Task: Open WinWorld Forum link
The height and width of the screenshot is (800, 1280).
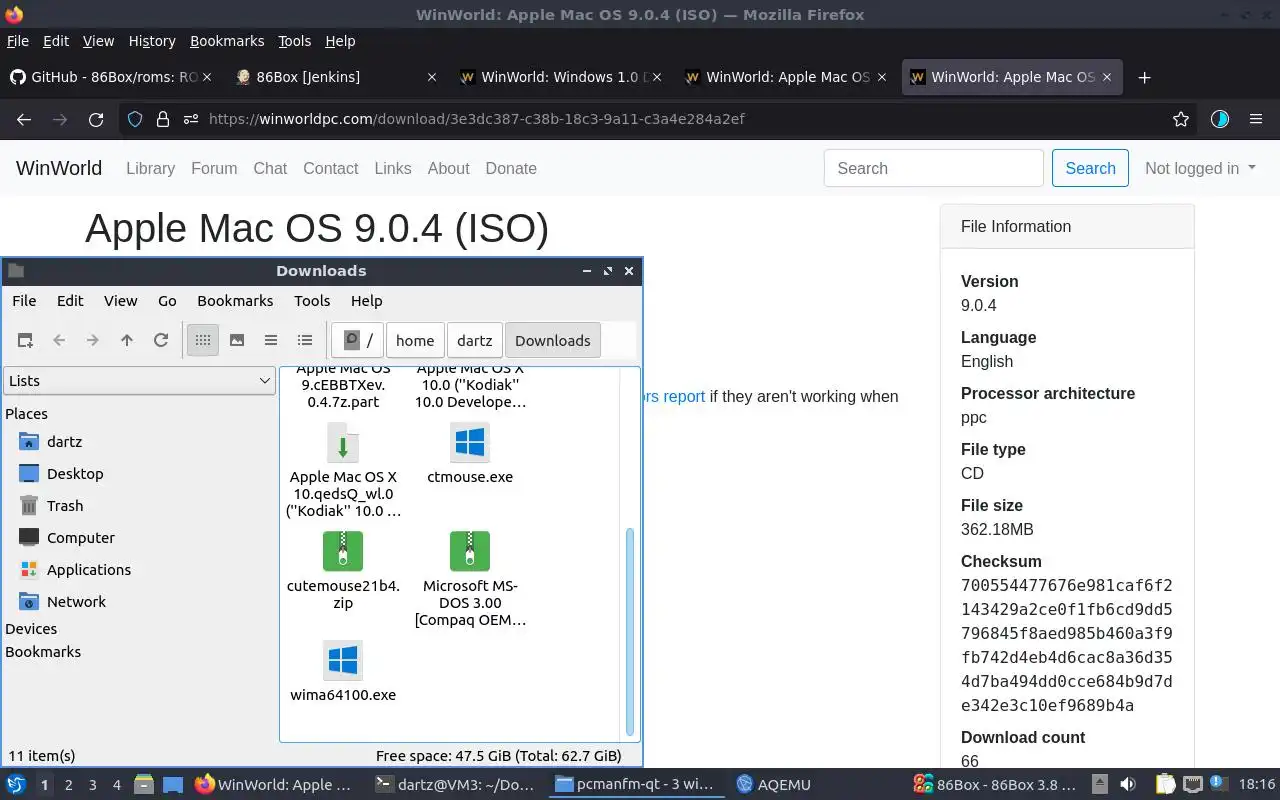Action: point(214,168)
